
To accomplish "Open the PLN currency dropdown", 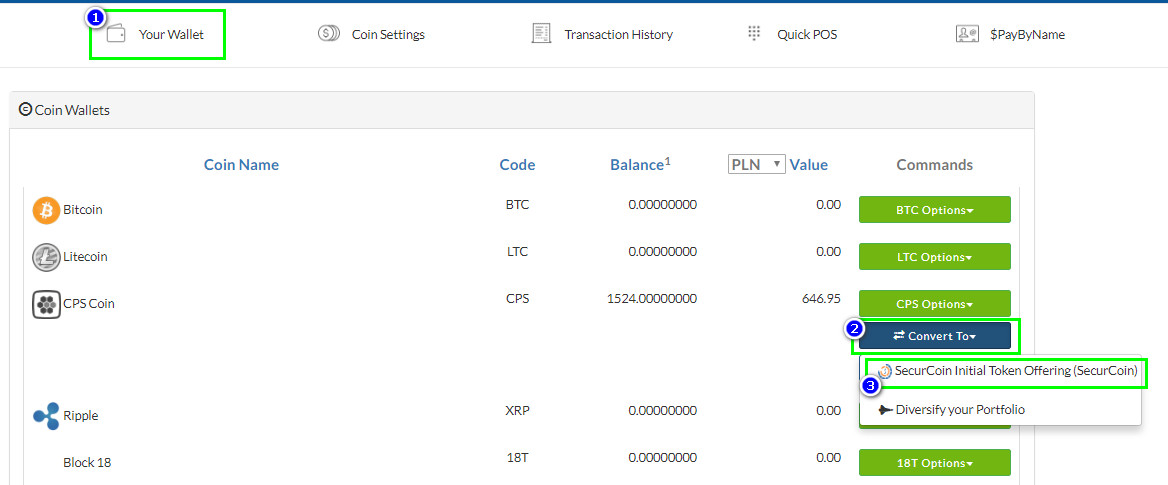I will coord(757,164).
